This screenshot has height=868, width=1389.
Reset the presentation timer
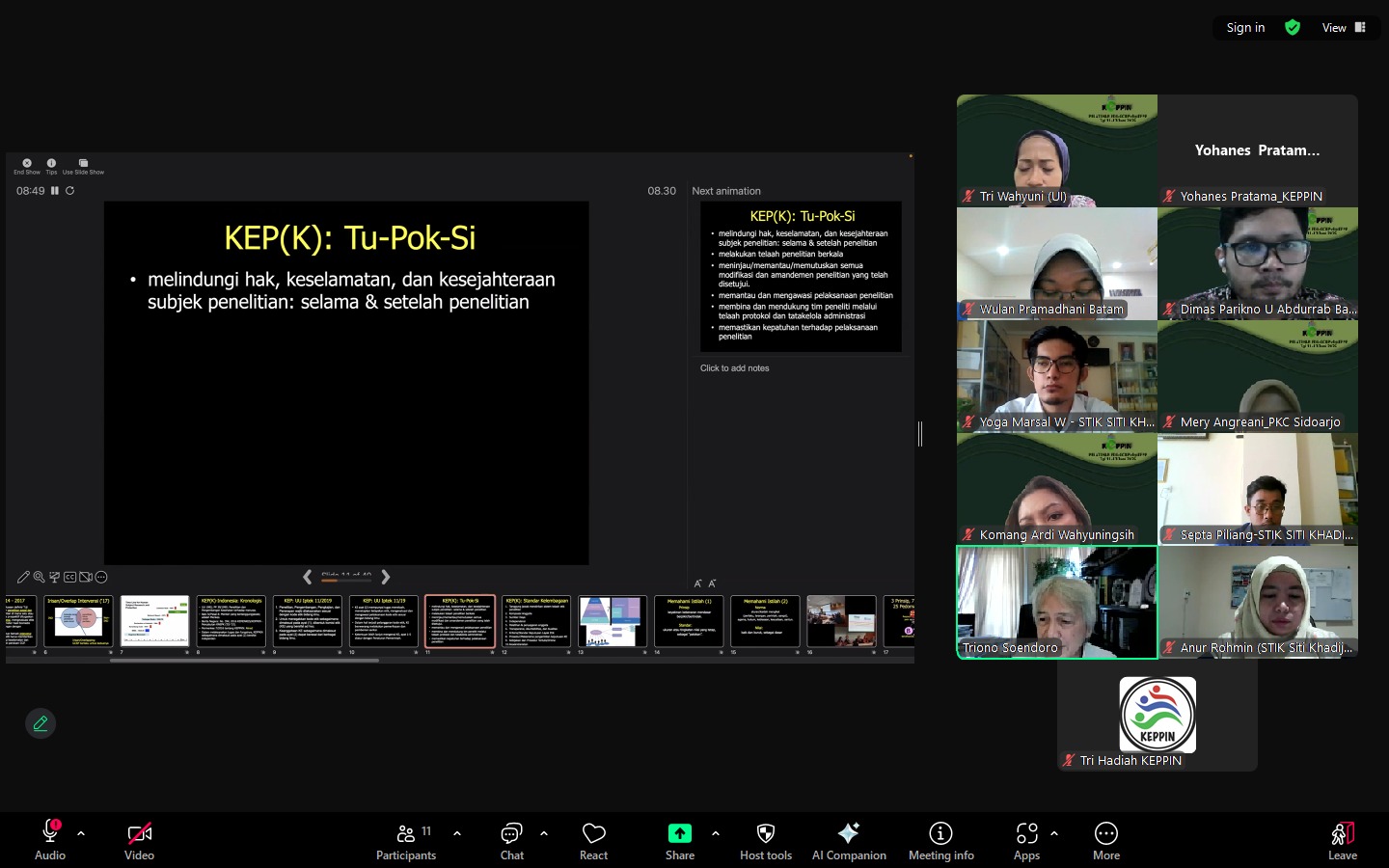69,191
